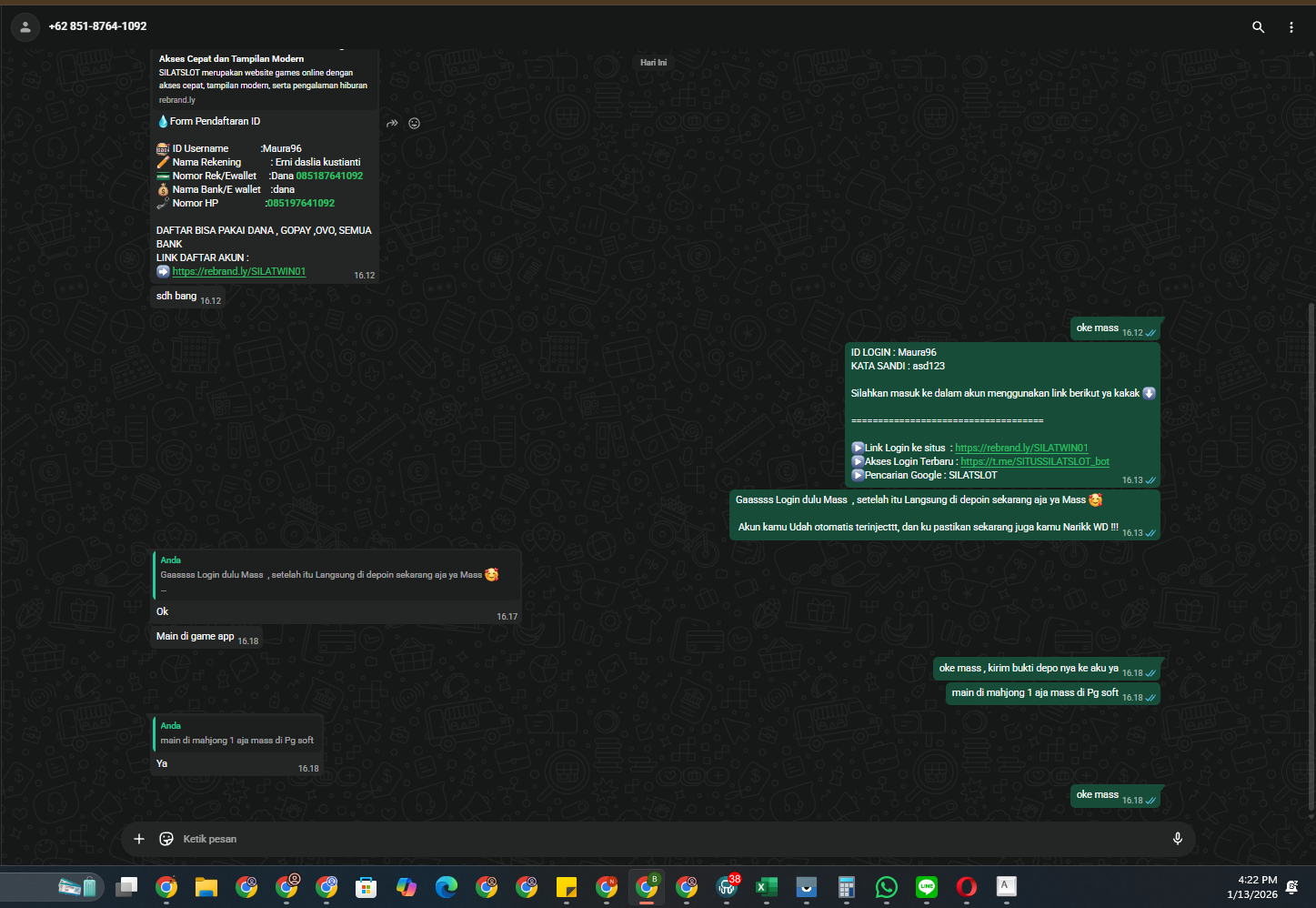Click the contact profile avatar
This screenshot has height=908, width=1316.
pos(25,27)
